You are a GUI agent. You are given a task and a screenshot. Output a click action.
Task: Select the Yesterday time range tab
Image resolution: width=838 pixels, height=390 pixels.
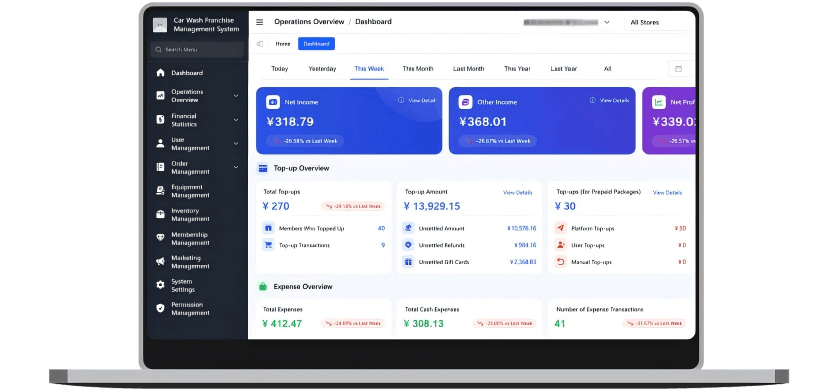click(322, 69)
